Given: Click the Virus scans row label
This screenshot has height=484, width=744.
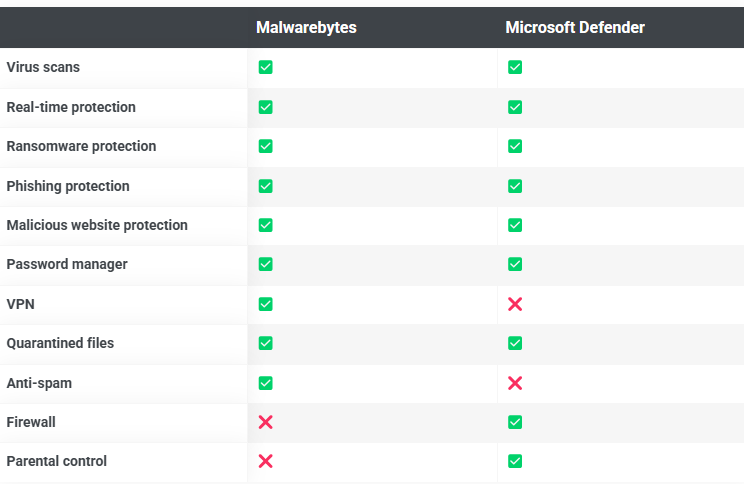Looking at the screenshot, I should [x=43, y=67].
